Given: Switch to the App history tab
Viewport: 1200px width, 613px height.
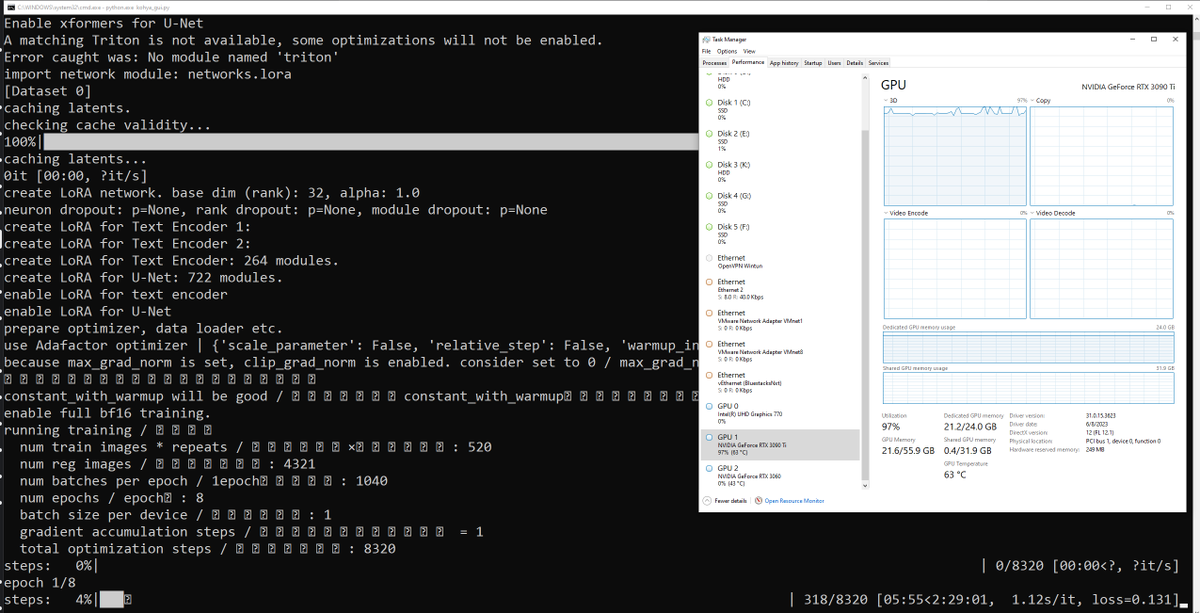Looking at the screenshot, I should click(783, 63).
